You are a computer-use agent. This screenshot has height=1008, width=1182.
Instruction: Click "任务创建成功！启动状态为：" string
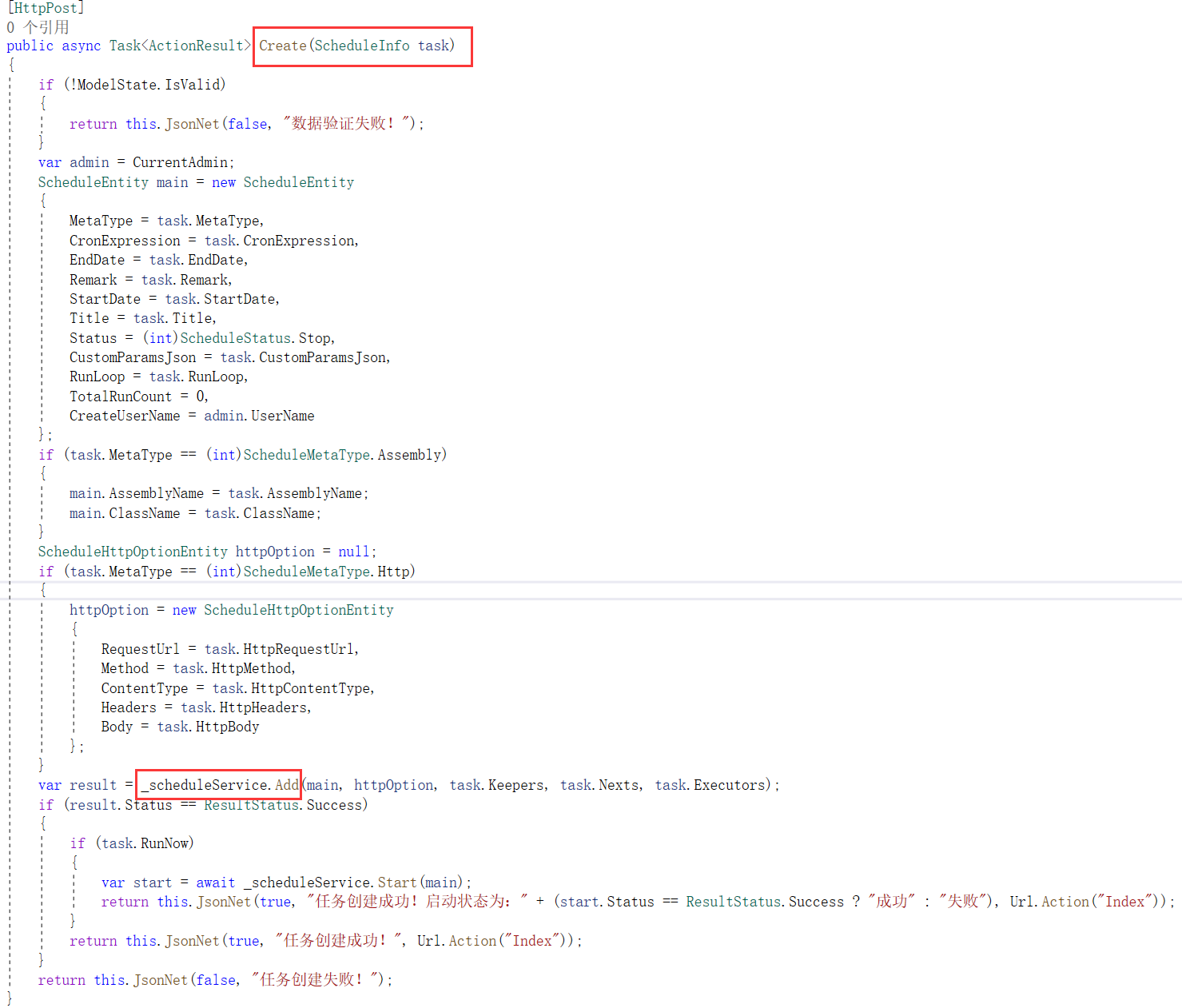[x=416, y=902]
